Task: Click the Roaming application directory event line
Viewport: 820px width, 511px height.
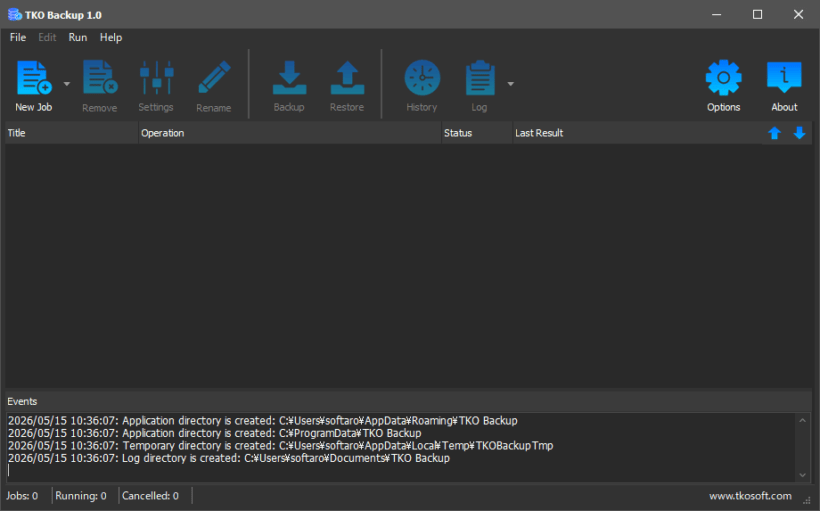Action: click(x=263, y=421)
